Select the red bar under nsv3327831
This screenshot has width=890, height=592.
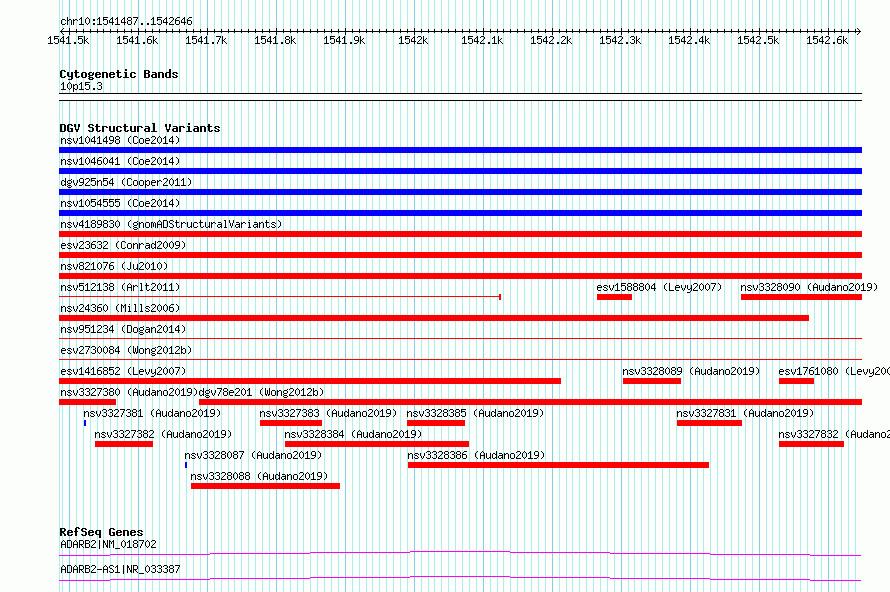coord(709,423)
